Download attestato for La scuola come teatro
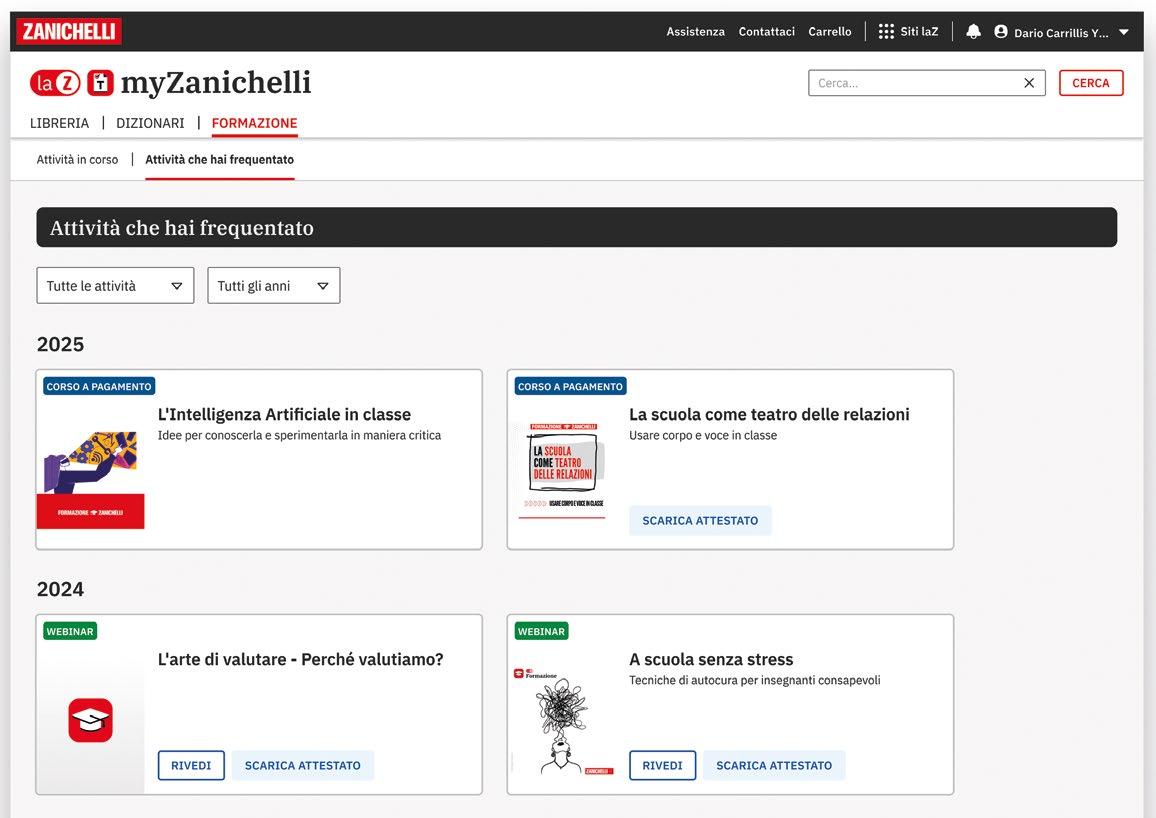 700,520
